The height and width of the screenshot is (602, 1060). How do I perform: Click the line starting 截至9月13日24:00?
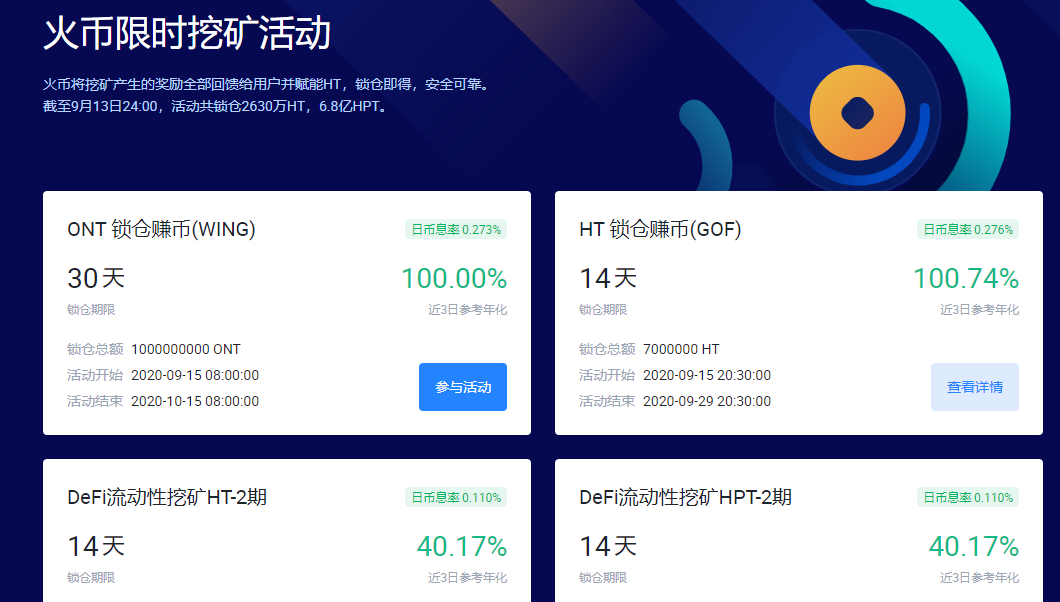217,106
